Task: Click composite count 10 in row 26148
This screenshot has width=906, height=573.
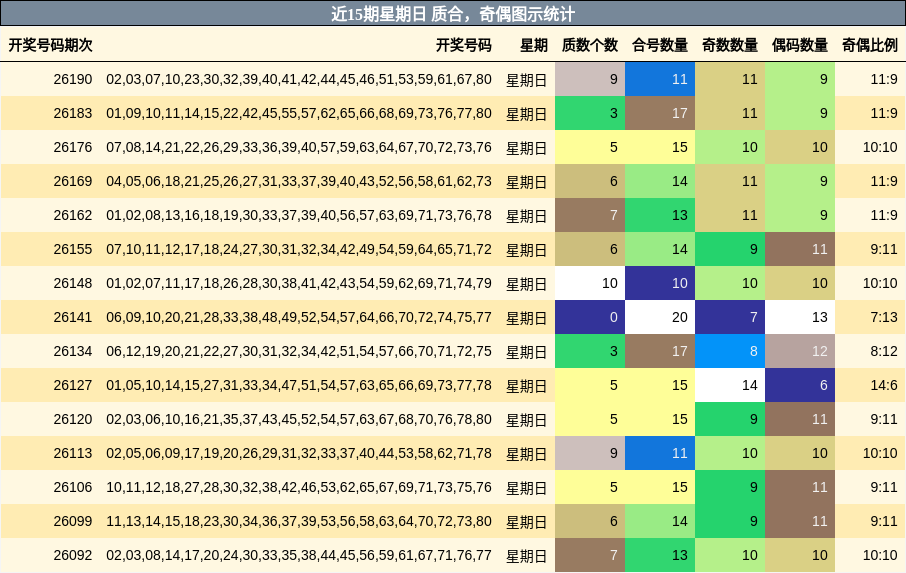Action: 660,283
